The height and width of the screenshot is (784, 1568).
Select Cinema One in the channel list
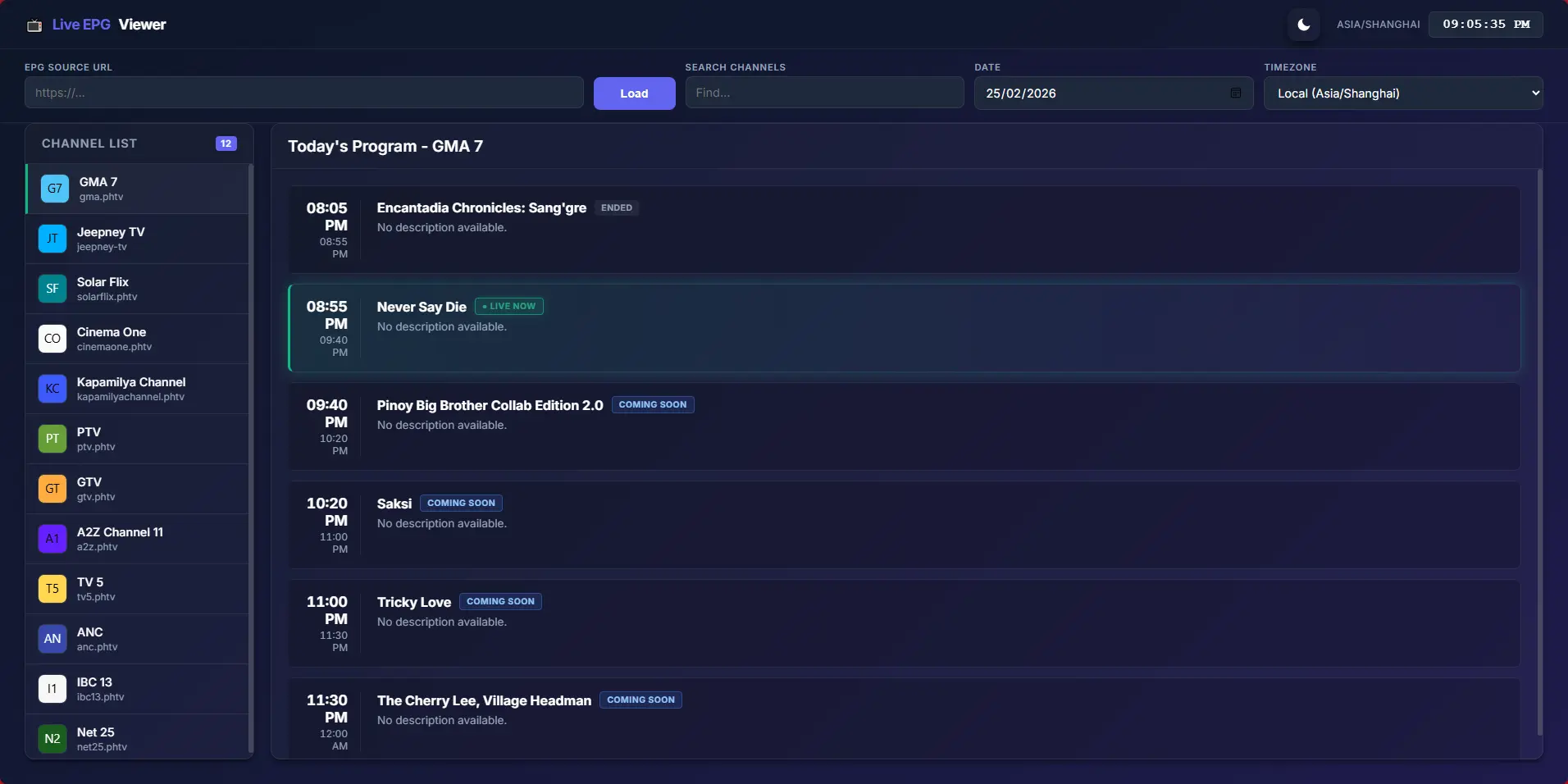138,339
